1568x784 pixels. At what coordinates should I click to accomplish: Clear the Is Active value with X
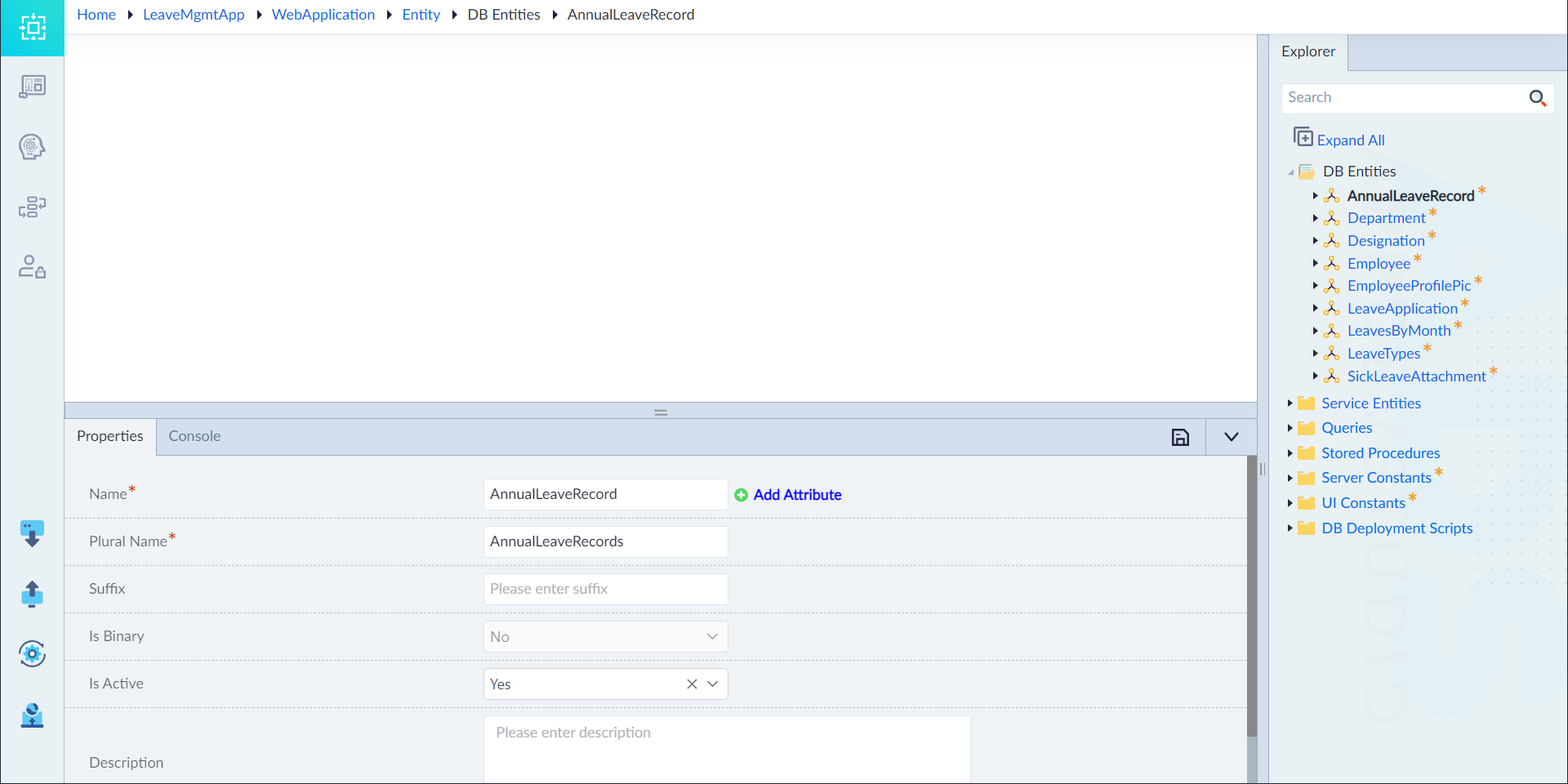click(x=692, y=684)
